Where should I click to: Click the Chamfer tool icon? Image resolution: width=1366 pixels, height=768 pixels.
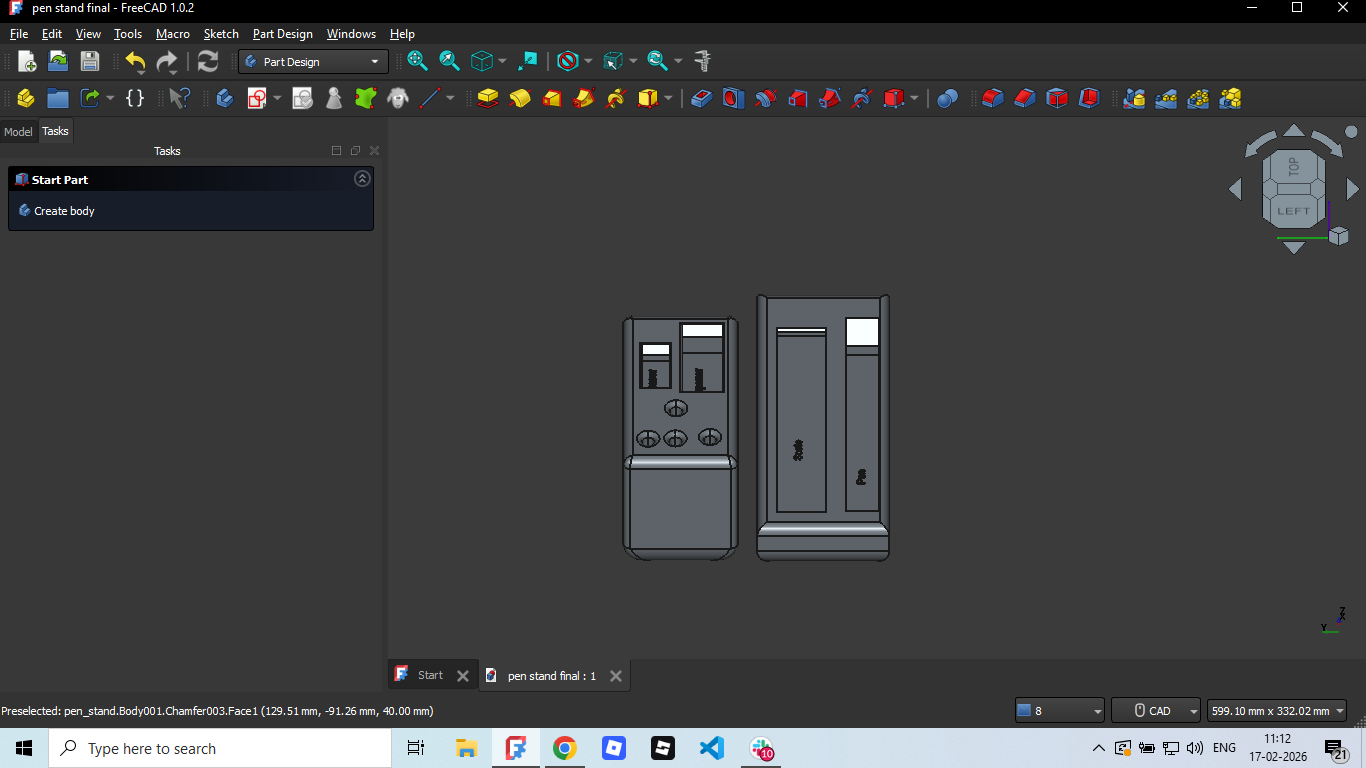pos(1025,98)
